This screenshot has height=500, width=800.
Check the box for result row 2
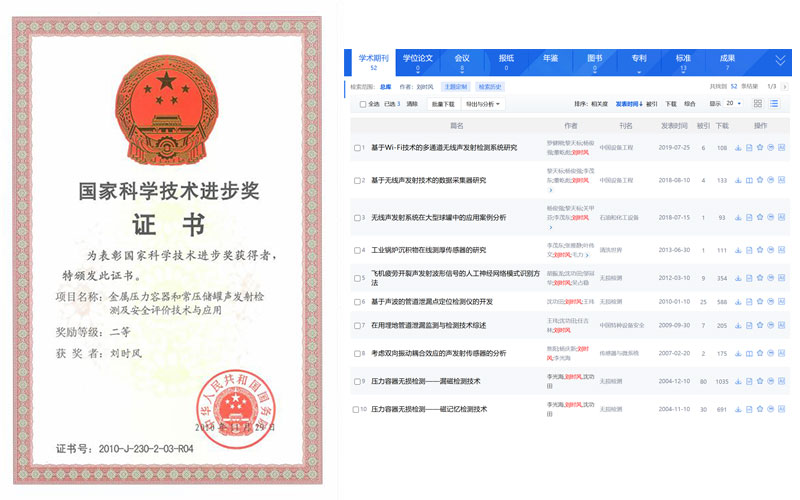357,181
